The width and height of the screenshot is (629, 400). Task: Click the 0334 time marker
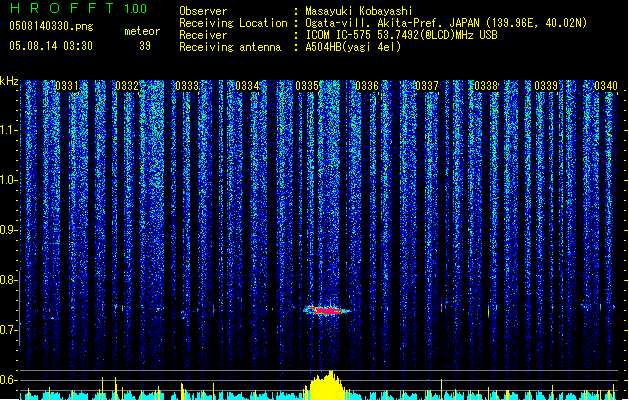pyautogui.click(x=247, y=85)
